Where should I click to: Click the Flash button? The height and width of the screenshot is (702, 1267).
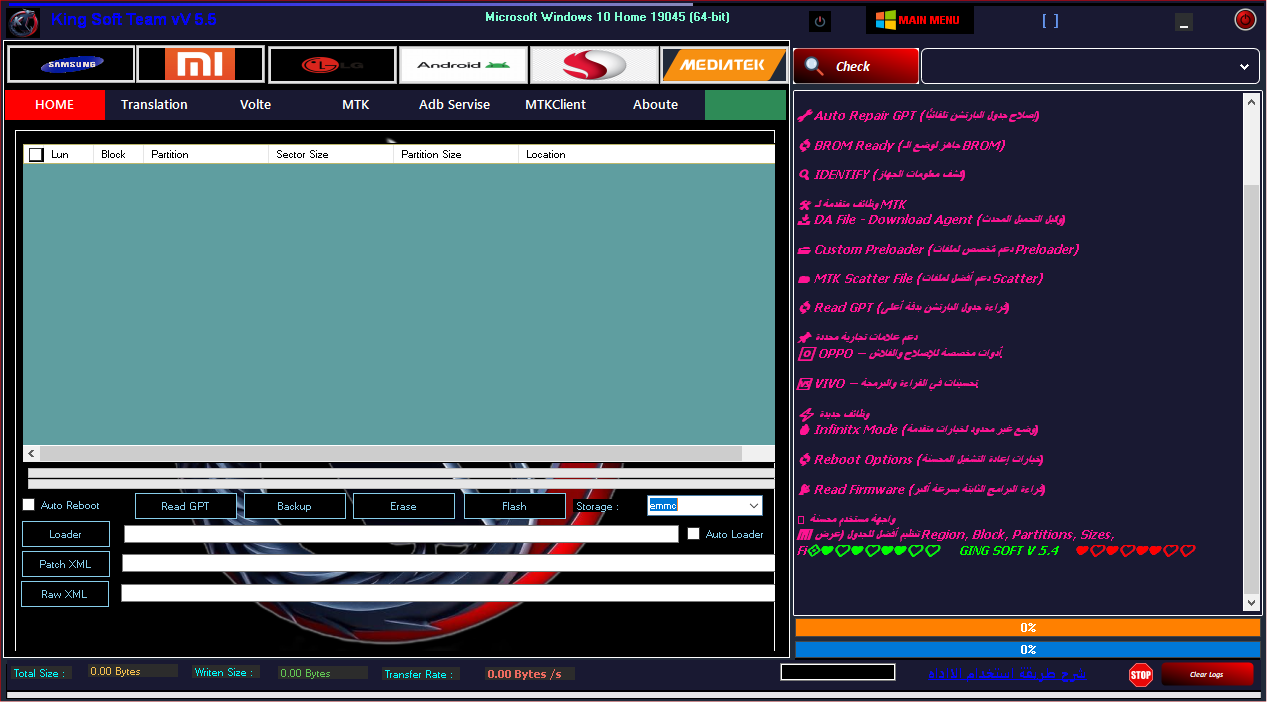pyautogui.click(x=515, y=506)
